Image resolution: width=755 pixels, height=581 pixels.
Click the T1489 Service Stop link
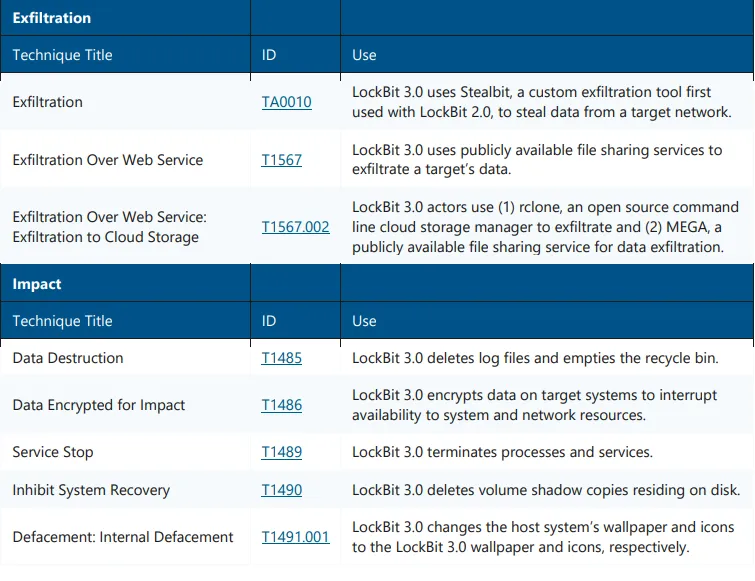pos(281,452)
